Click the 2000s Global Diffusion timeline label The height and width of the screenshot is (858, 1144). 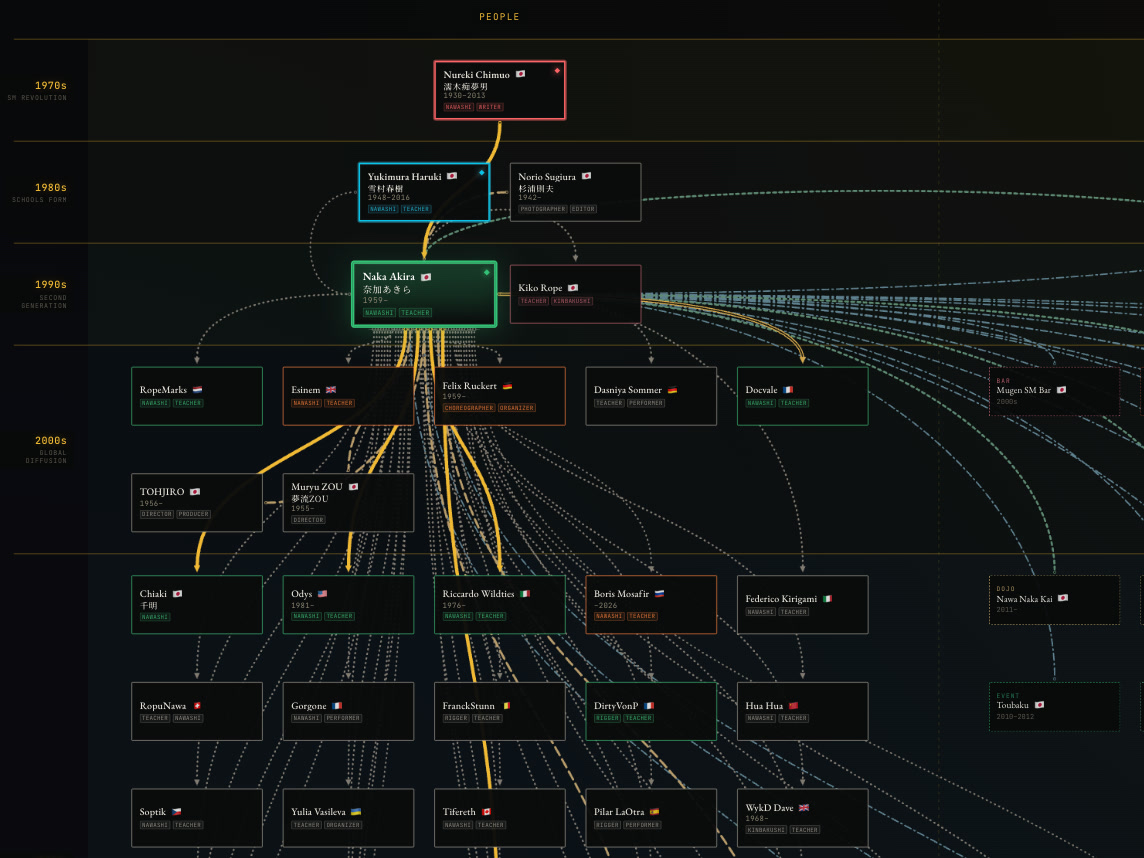47,449
